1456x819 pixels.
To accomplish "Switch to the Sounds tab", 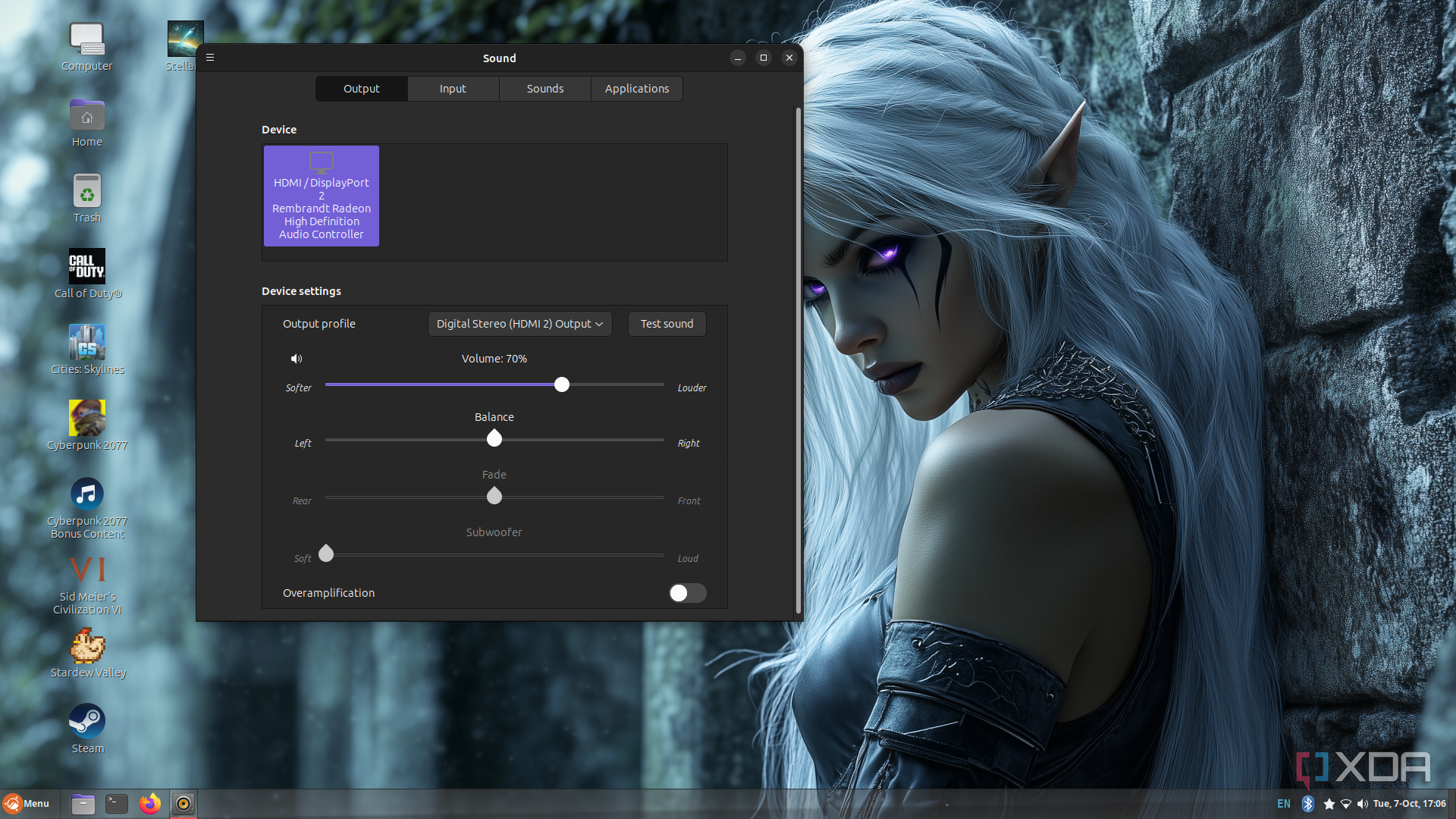I will [x=545, y=89].
